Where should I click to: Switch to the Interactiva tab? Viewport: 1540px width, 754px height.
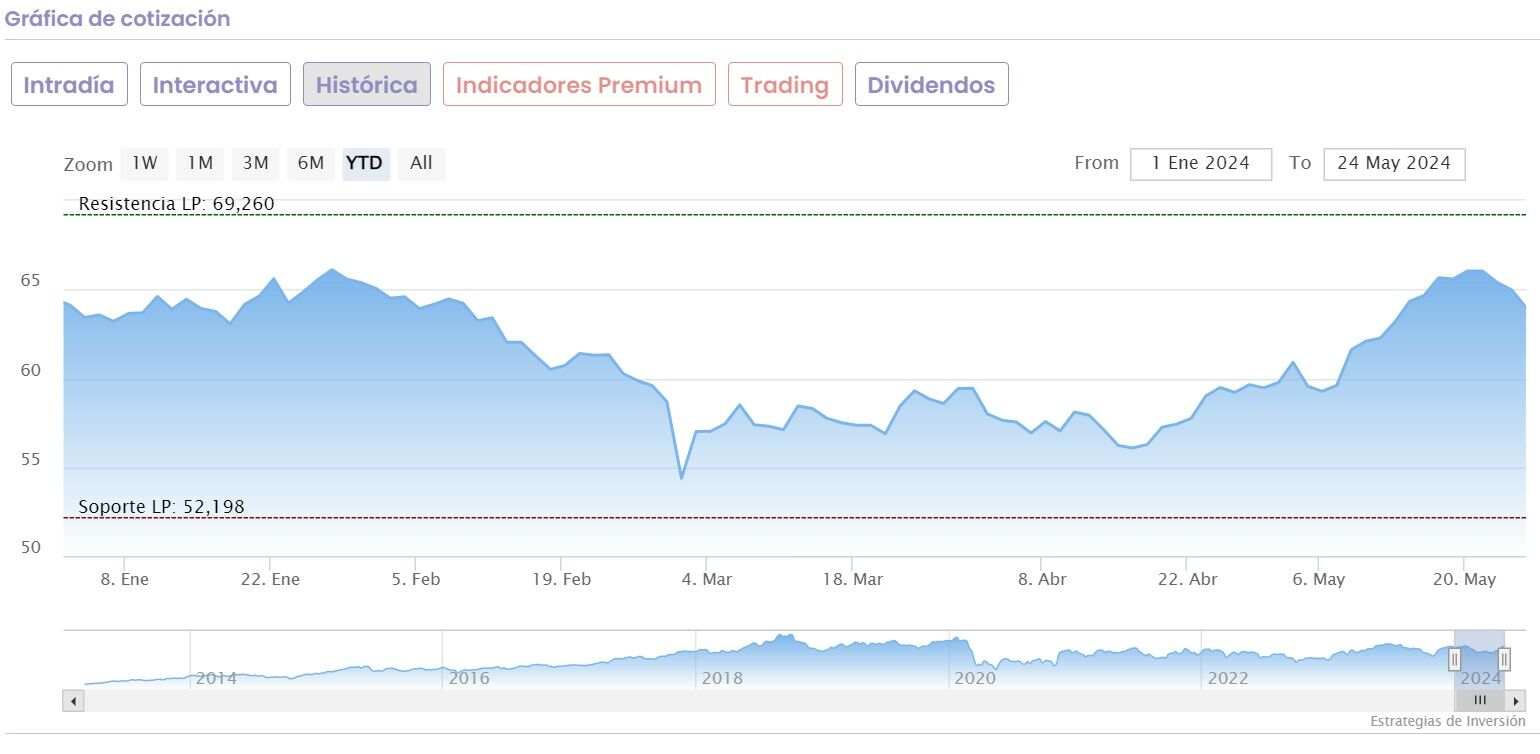[215, 85]
